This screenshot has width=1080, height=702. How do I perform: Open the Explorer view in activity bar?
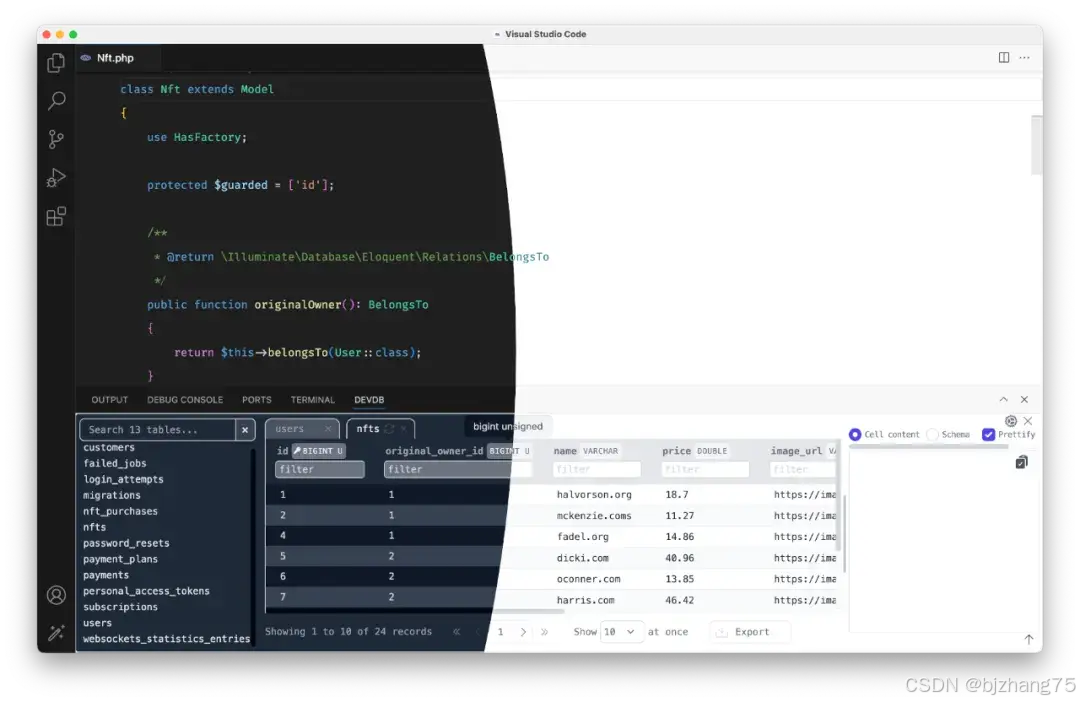[56, 63]
